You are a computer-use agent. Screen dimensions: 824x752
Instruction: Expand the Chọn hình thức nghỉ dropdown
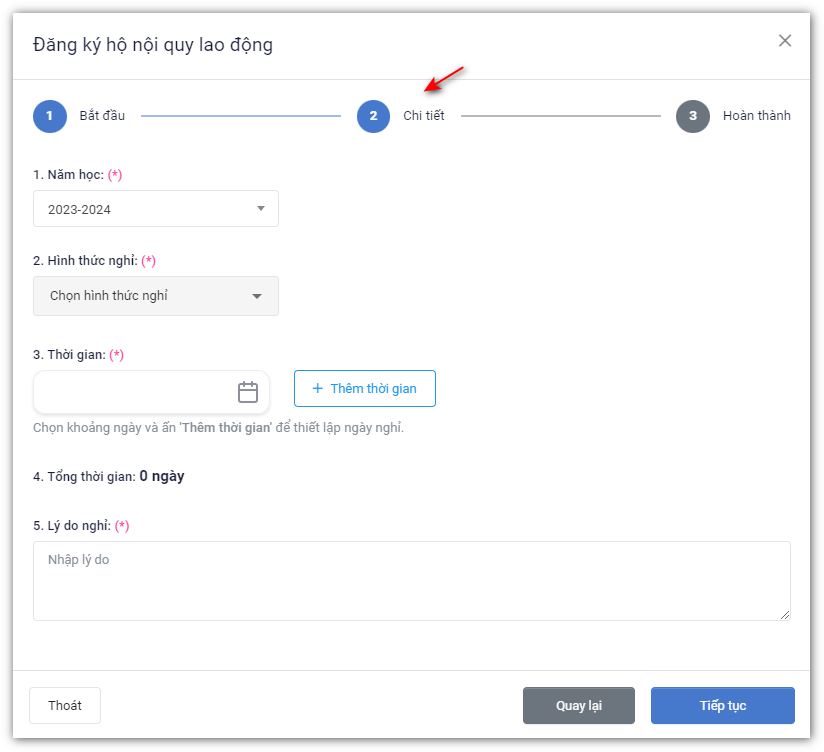[155, 296]
